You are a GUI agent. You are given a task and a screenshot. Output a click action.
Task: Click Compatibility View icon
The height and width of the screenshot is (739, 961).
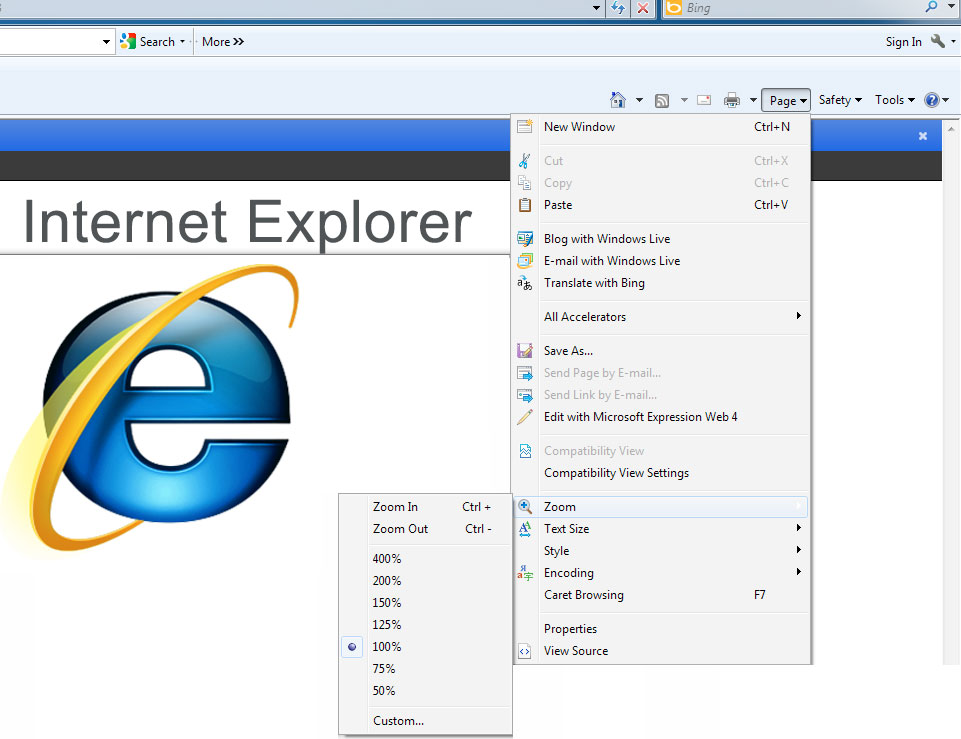coord(525,451)
